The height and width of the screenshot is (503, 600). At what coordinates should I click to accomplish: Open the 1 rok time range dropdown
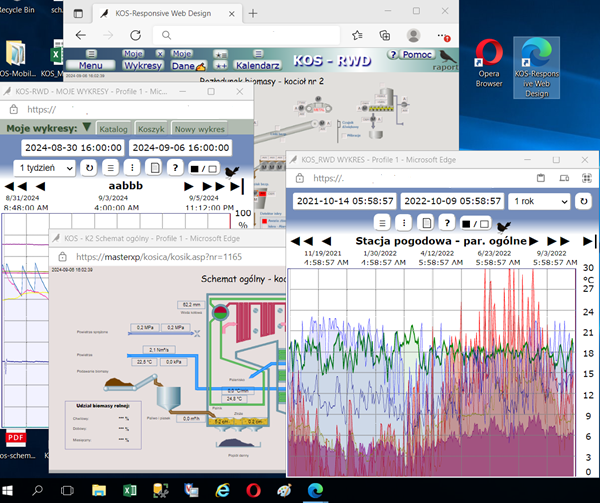538,201
